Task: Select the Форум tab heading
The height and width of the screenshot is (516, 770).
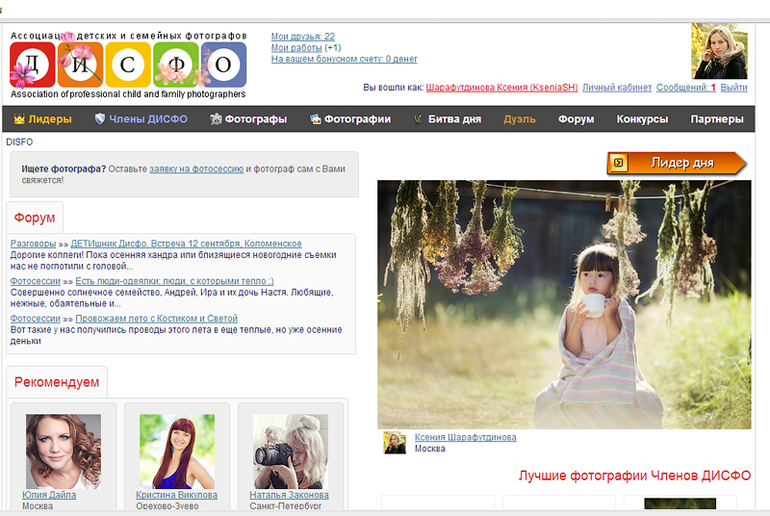Action: (x=34, y=217)
